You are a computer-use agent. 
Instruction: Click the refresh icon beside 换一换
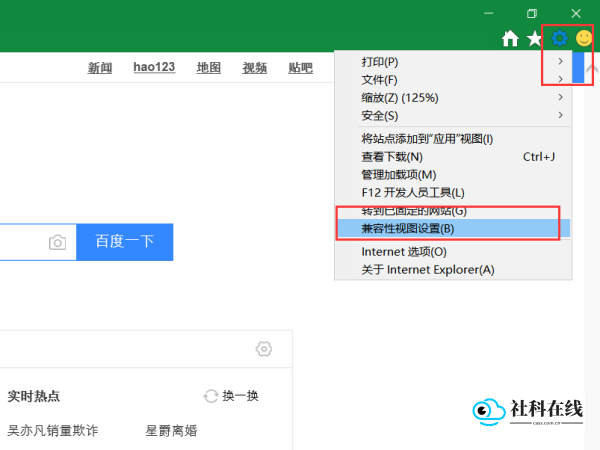[x=211, y=396]
